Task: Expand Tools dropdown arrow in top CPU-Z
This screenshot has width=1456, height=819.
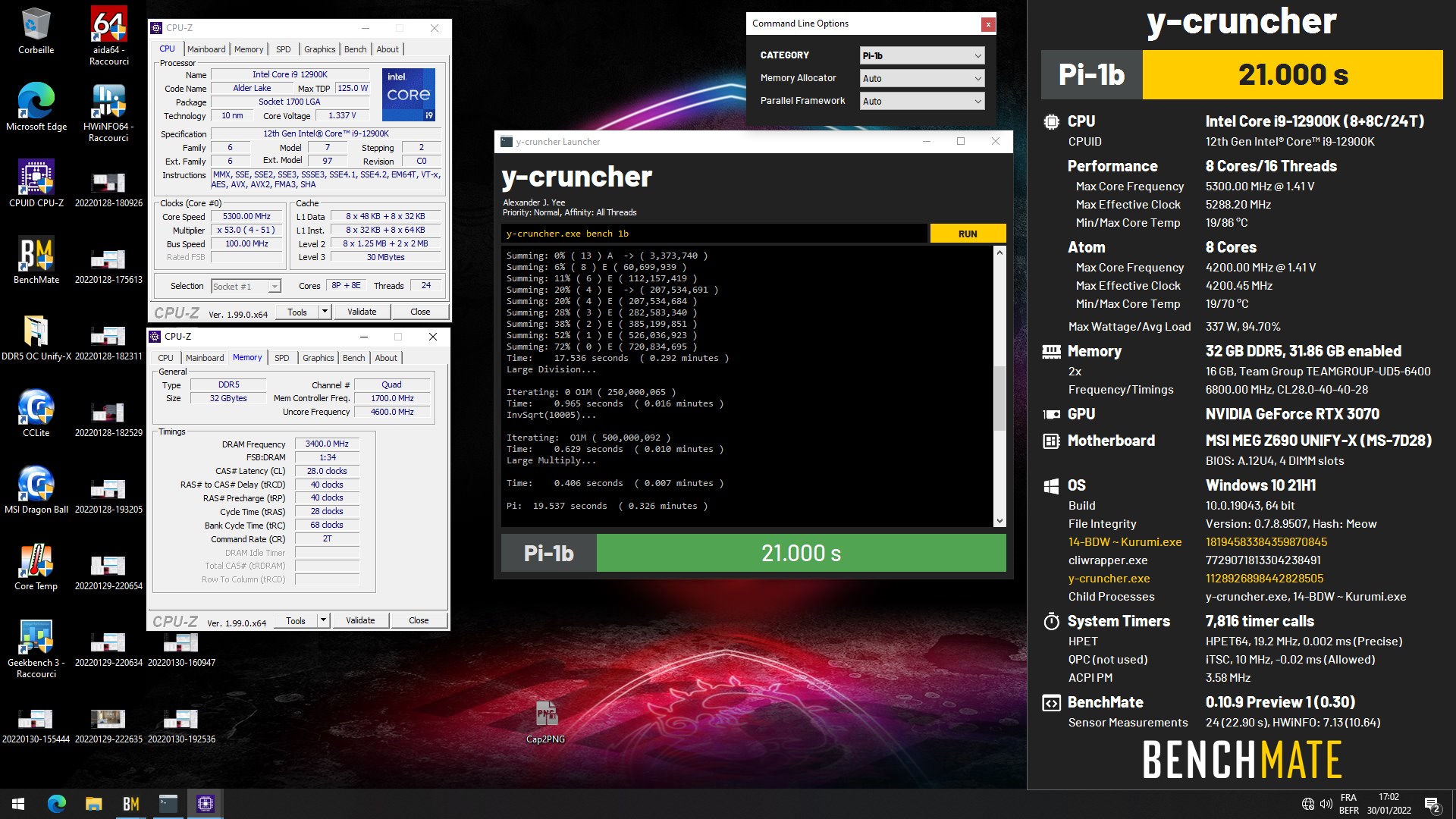Action: (x=325, y=312)
